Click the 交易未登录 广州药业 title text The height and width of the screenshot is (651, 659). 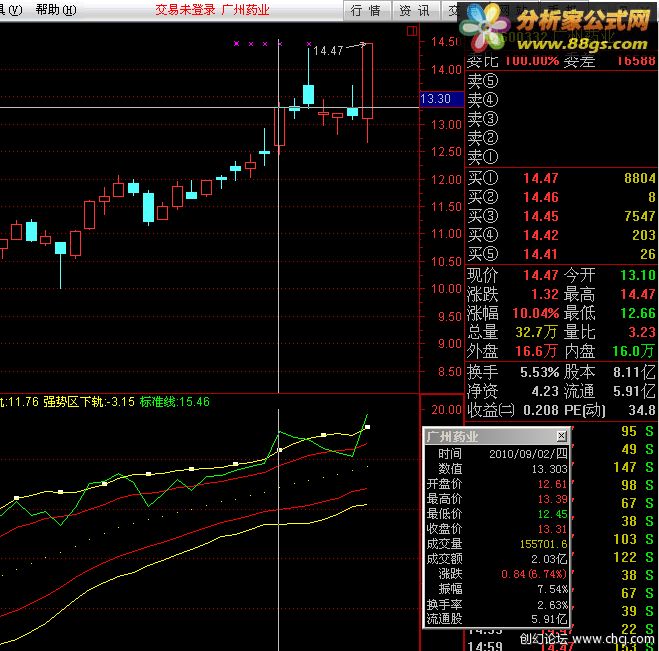point(212,9)
